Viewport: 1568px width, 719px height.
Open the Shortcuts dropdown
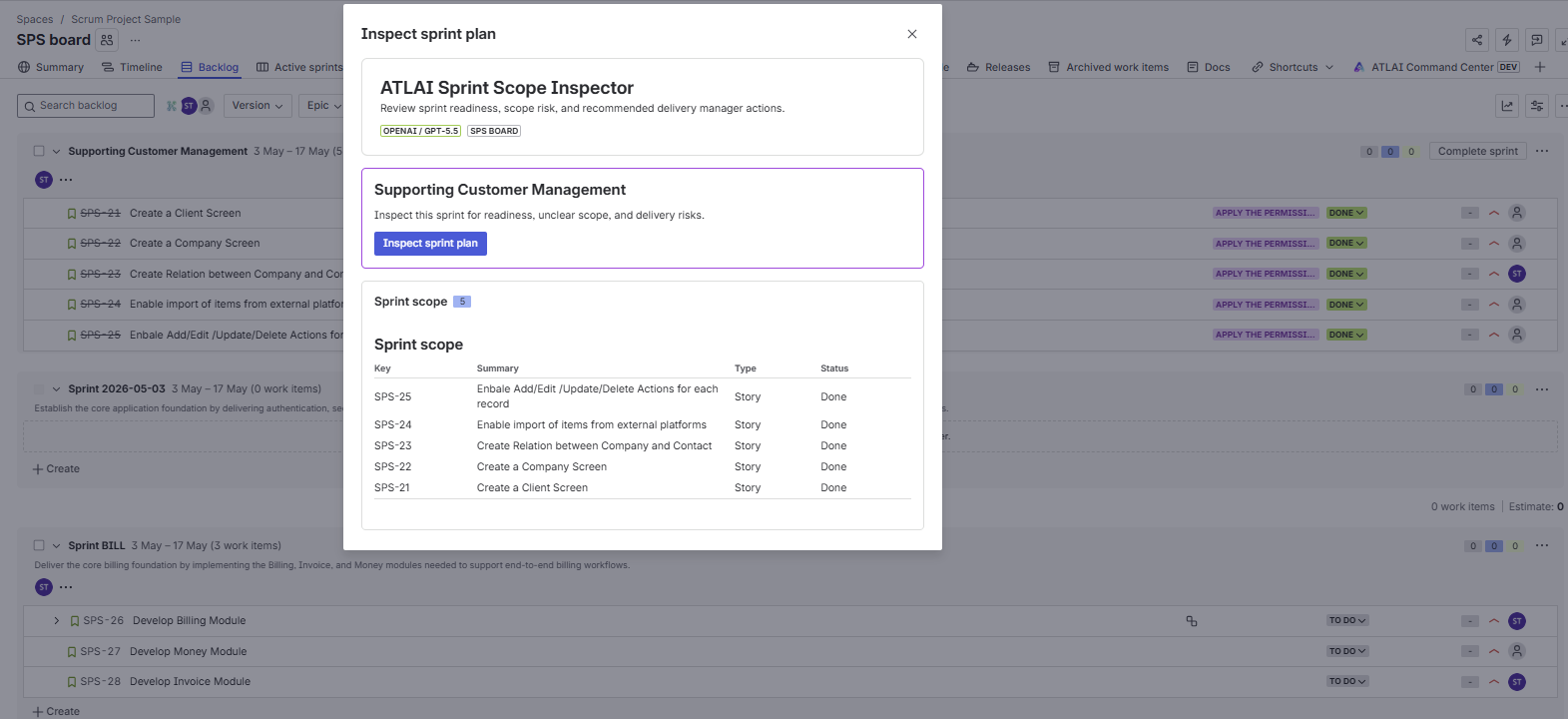point(1293,67)
